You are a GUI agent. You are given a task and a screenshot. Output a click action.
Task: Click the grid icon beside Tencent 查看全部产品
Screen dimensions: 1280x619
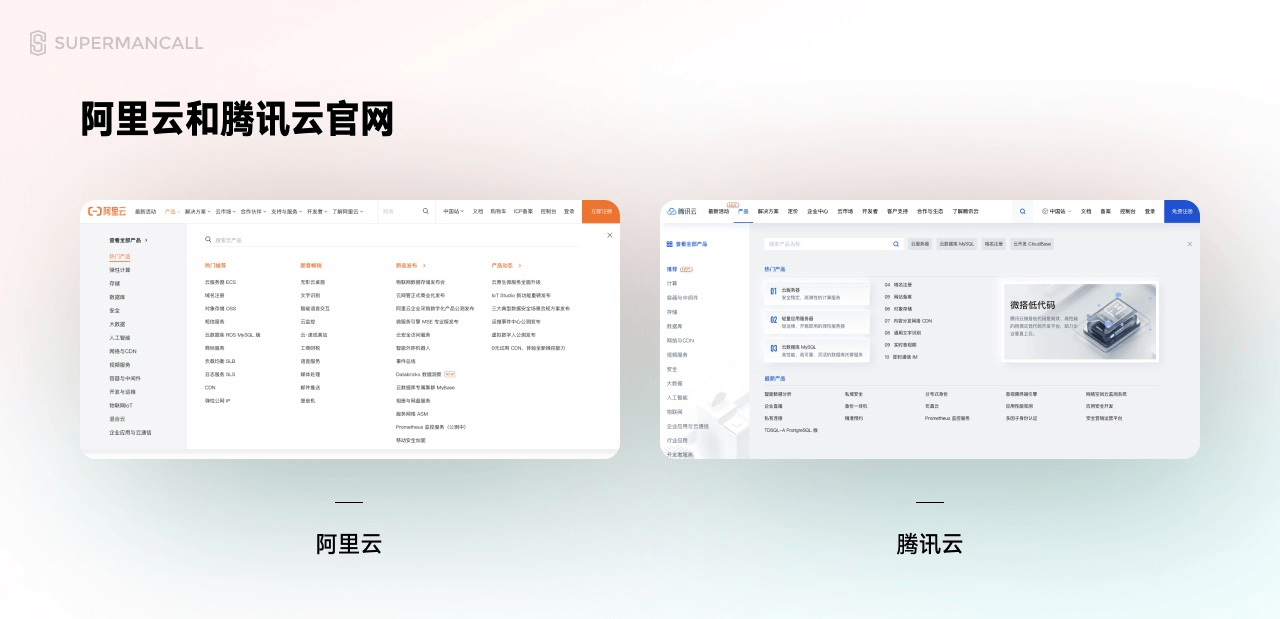[669, 244]
